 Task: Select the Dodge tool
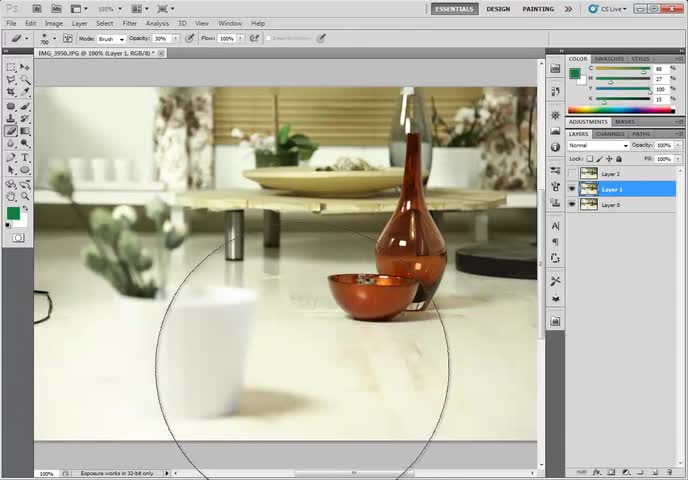click(x=25, y=143)
